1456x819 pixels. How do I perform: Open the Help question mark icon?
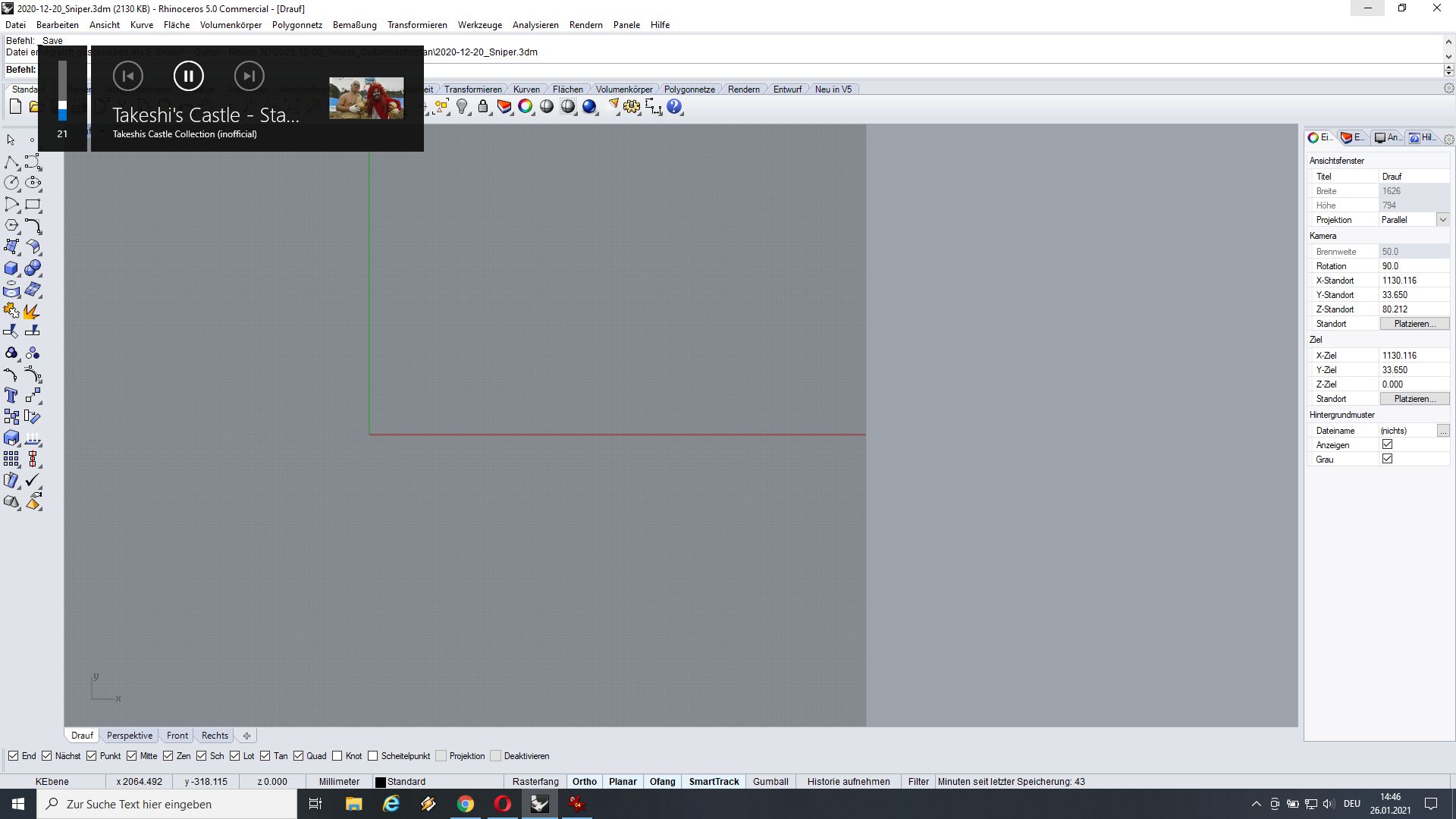[x=674, y=107]
